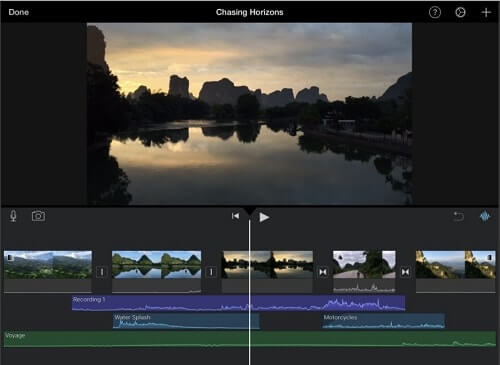Tap the Chasing Horizons project title
Image resolution: width=500 pixels, height=365 pixels.
249,12
